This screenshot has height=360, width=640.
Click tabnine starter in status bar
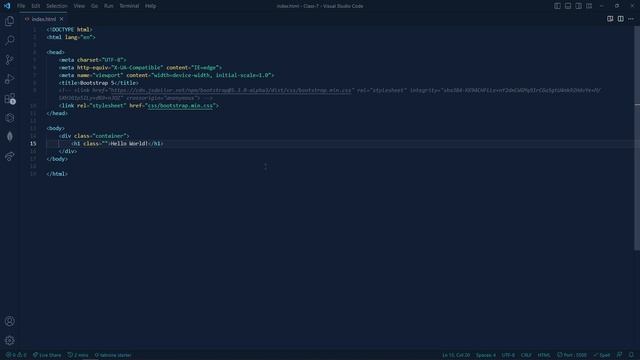pos(113,355)
